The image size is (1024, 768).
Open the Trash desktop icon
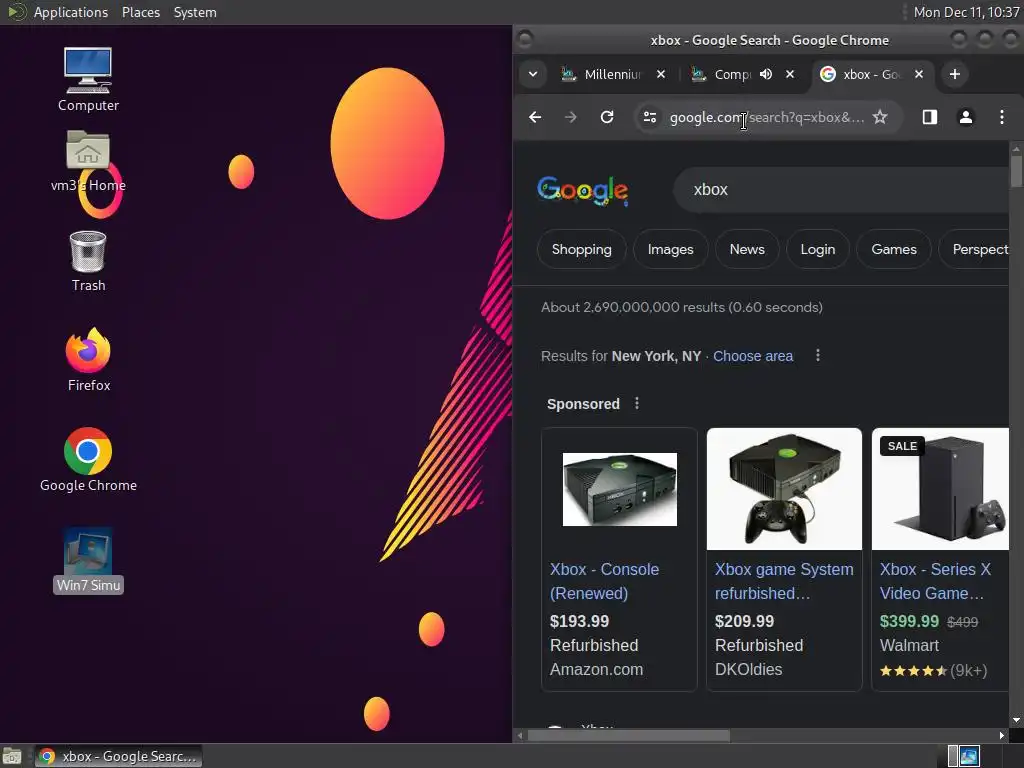(88, 261)
